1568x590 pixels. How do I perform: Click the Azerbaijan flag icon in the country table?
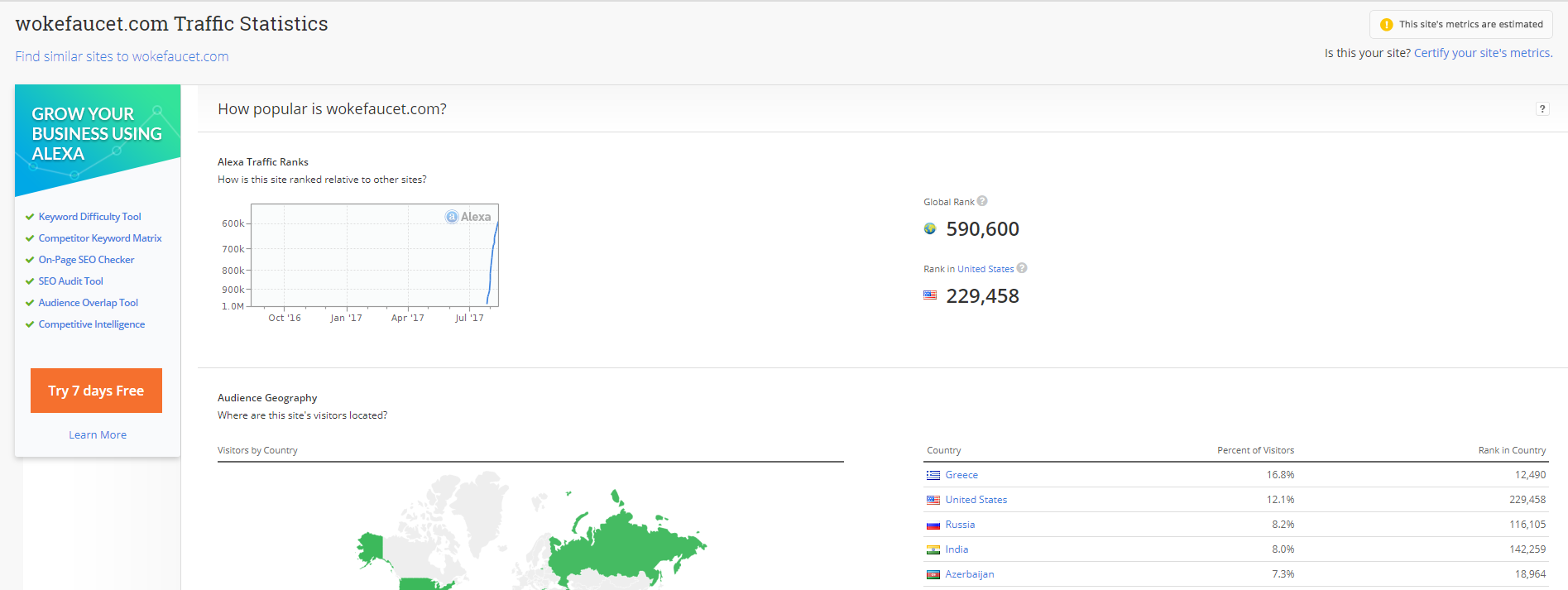click(933, 574)
